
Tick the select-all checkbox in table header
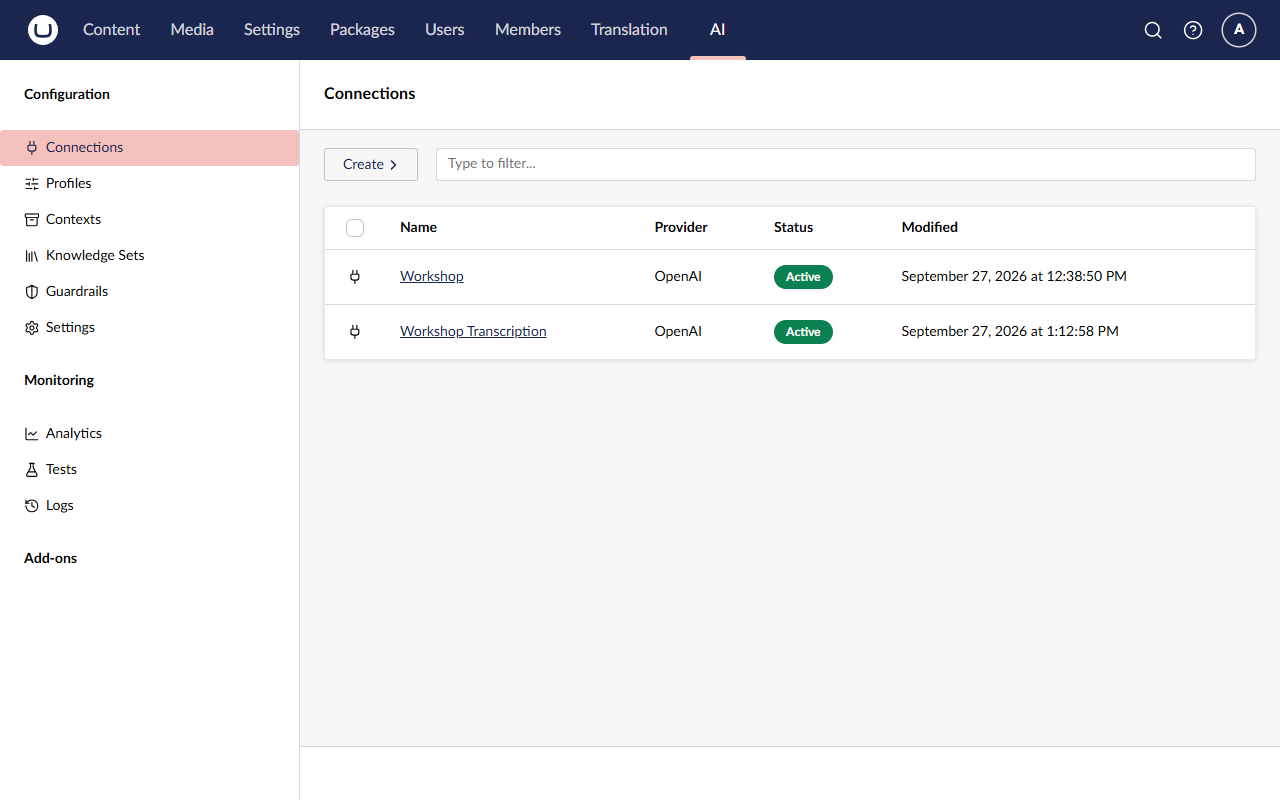(355, 228)
